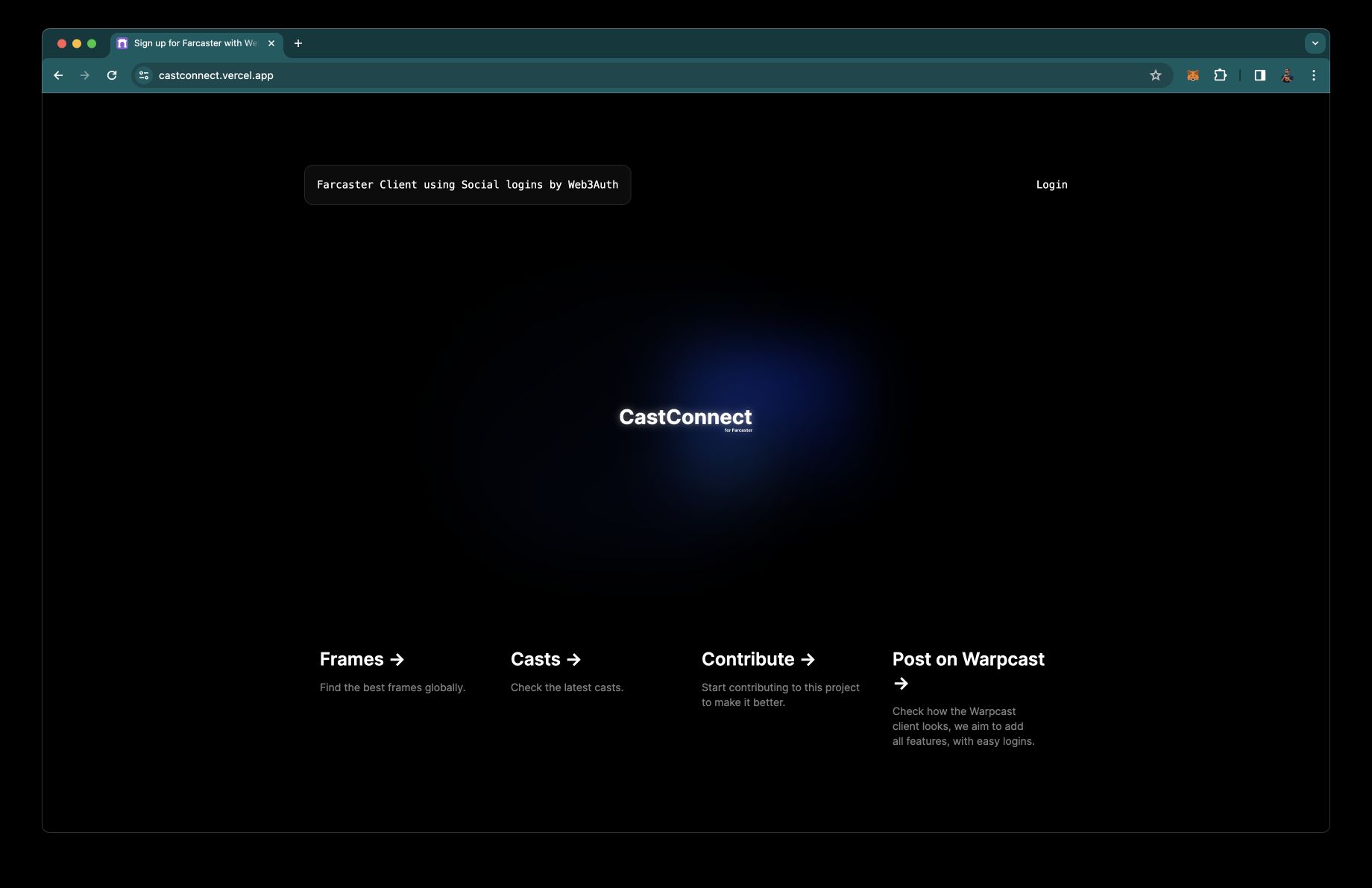This screenshot has width=1372, height=888.
Task: Open the Casts link
Action: 546,659
